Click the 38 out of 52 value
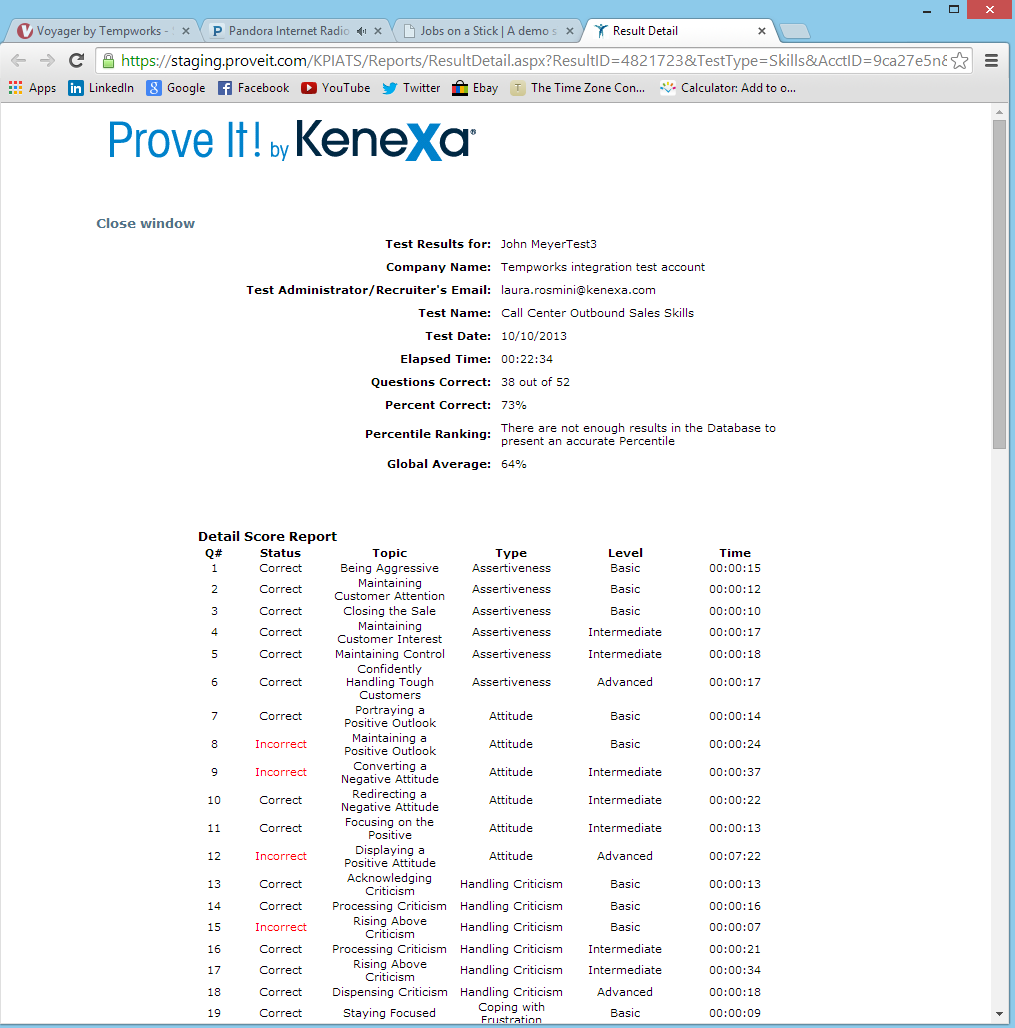Screen dimensions: 1015x1028 (x=536, y=382)
